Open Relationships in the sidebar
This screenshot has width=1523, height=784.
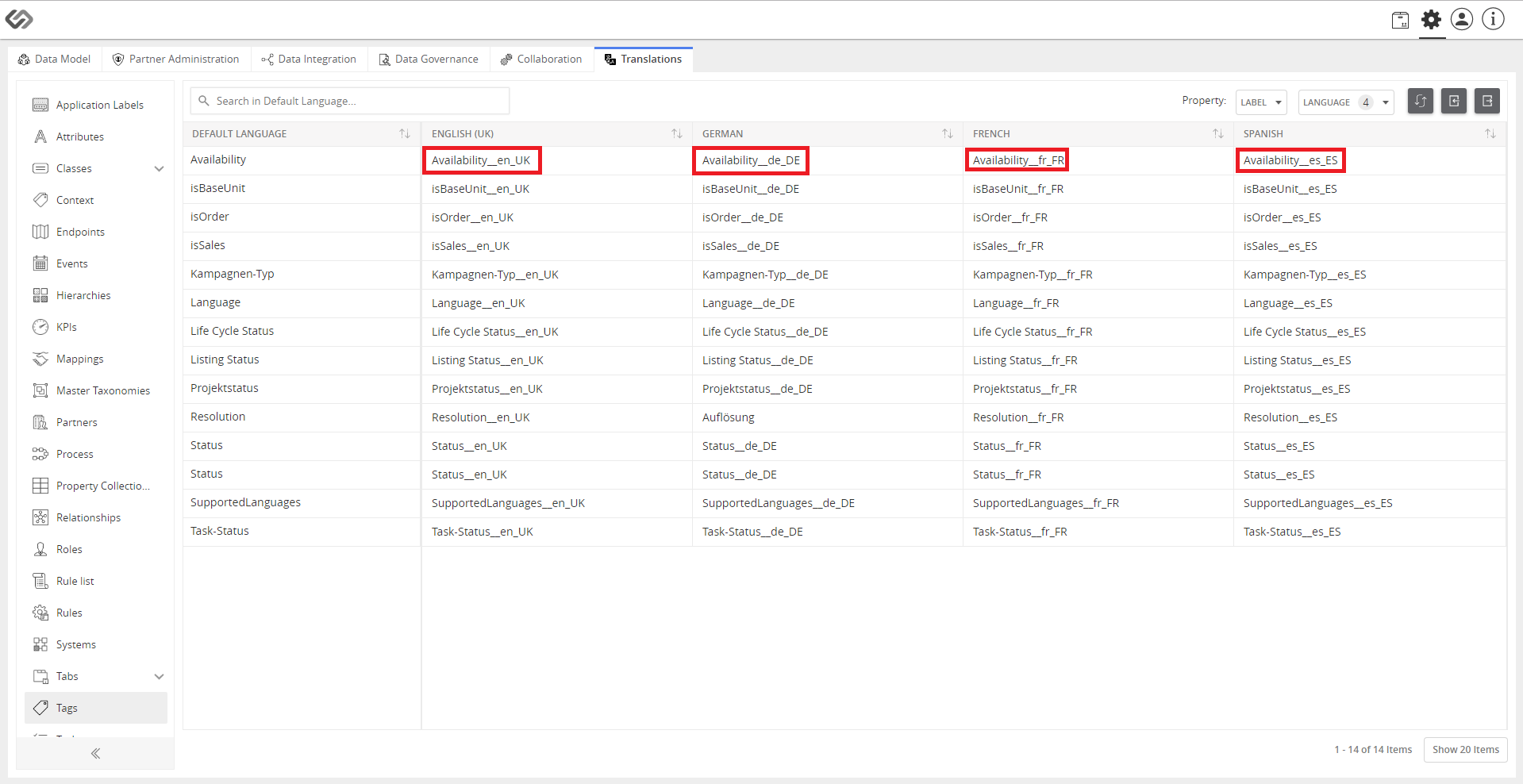96,517
